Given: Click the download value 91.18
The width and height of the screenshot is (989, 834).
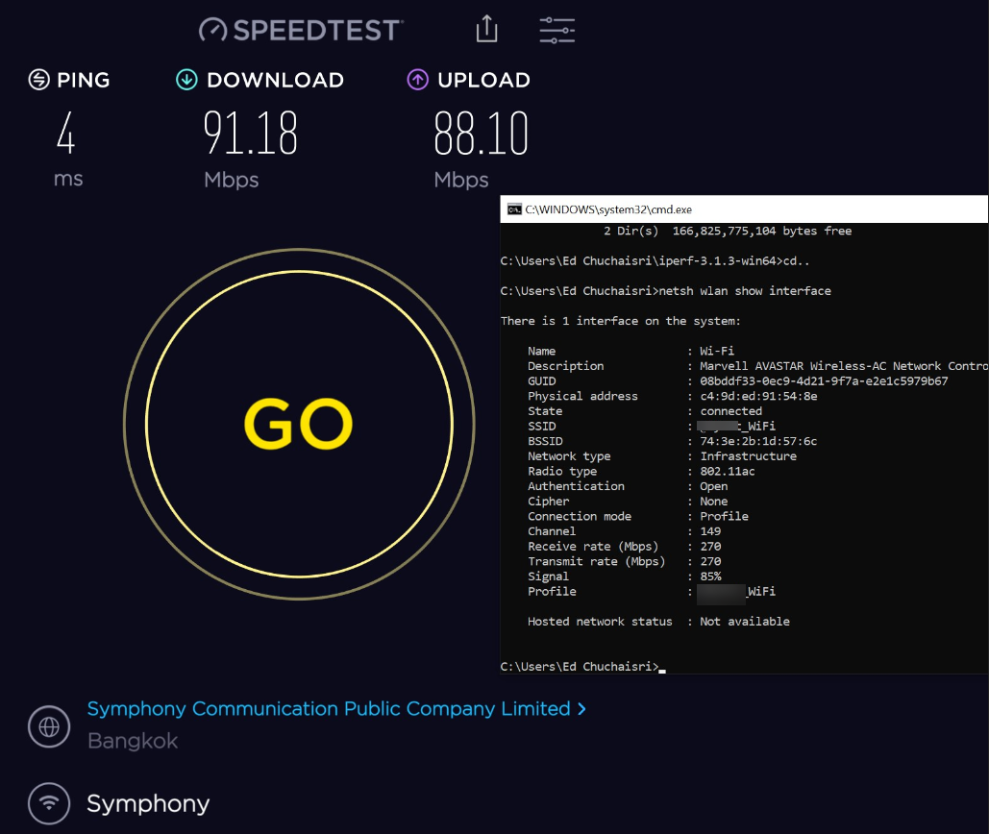Looking at the screenshot, I should coord(250,133).
